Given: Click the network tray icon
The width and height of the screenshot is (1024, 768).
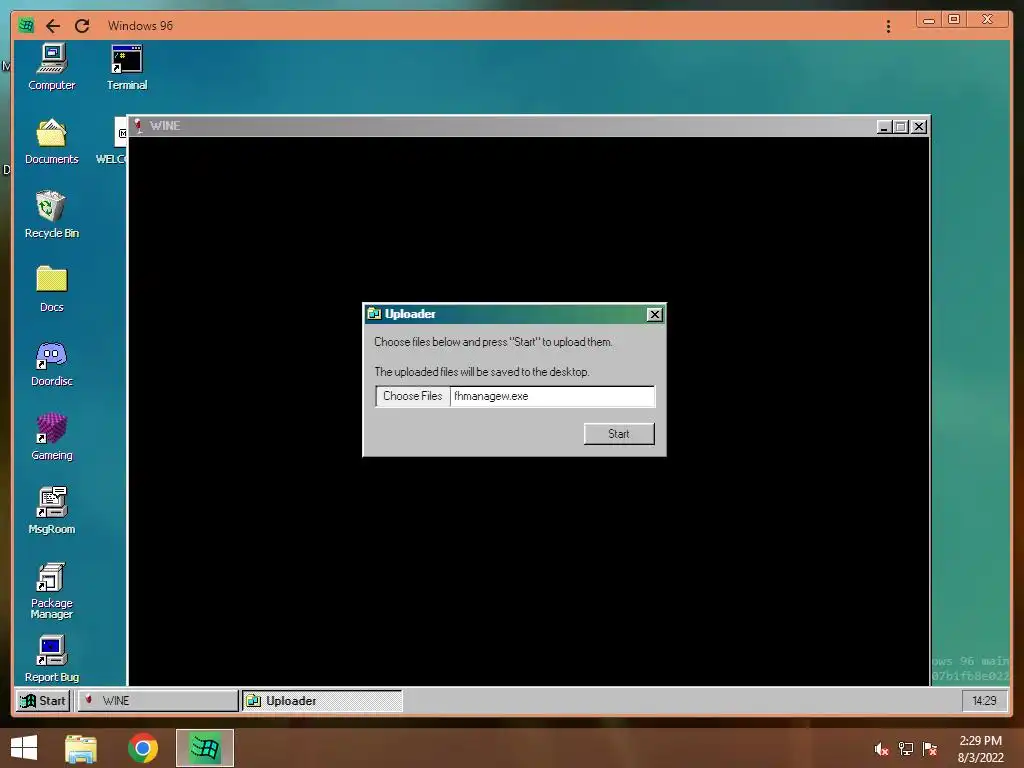Looking at the screenshot, I should (x=906, y=749).
